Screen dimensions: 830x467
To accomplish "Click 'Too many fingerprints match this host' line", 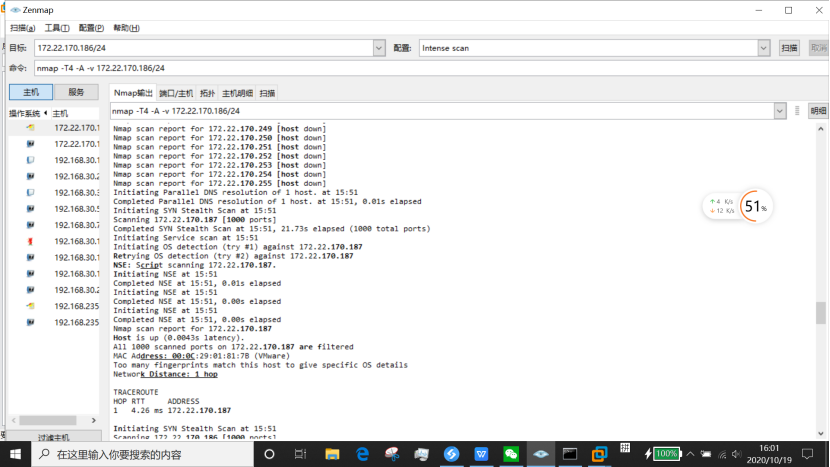I will [x=260, y=365].
